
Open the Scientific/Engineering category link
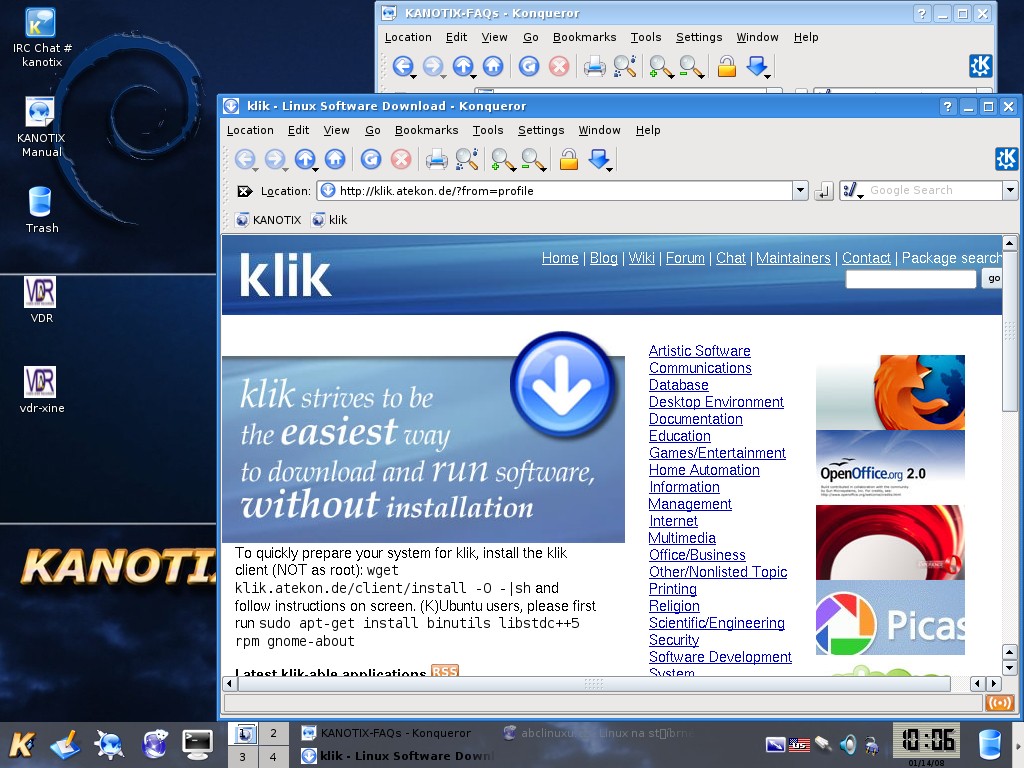[716, 622]
